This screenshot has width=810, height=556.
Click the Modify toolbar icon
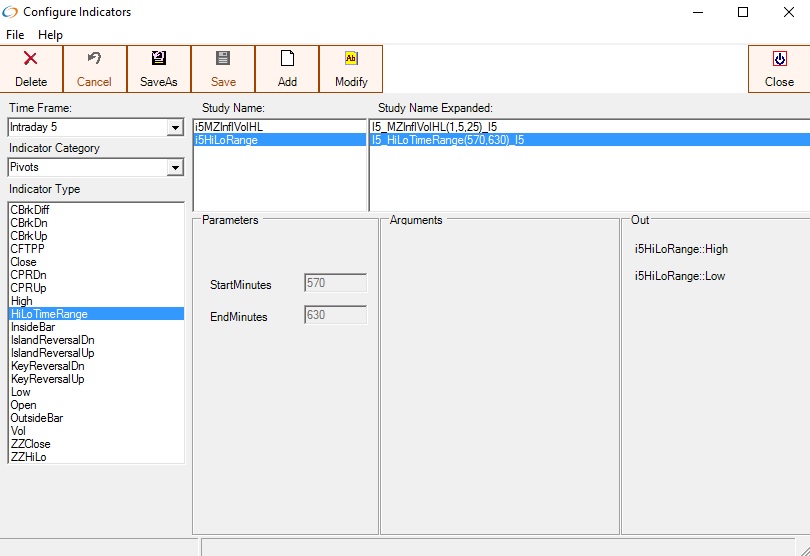click(351, 59)
